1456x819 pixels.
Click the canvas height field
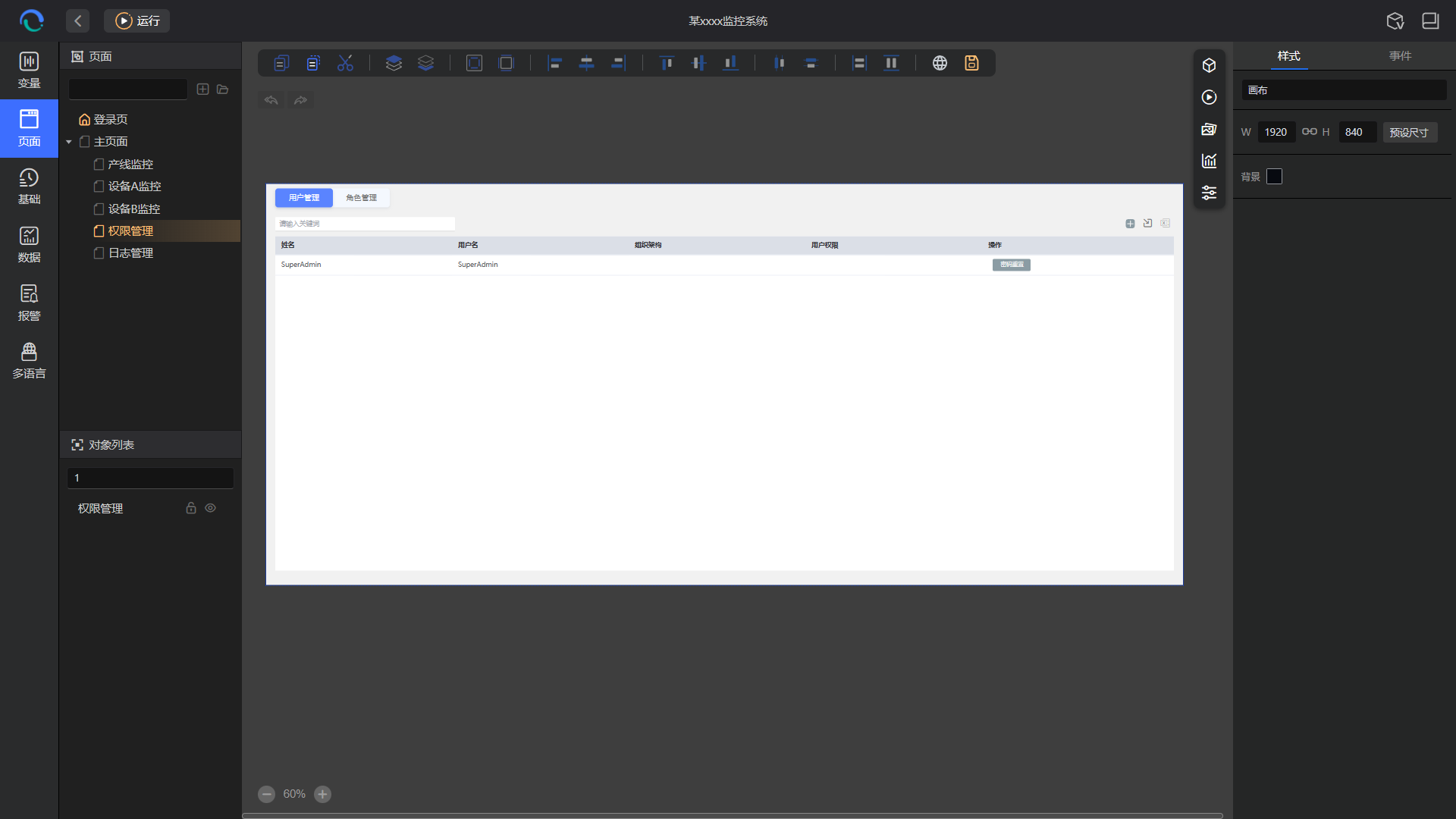[1357, 132]
